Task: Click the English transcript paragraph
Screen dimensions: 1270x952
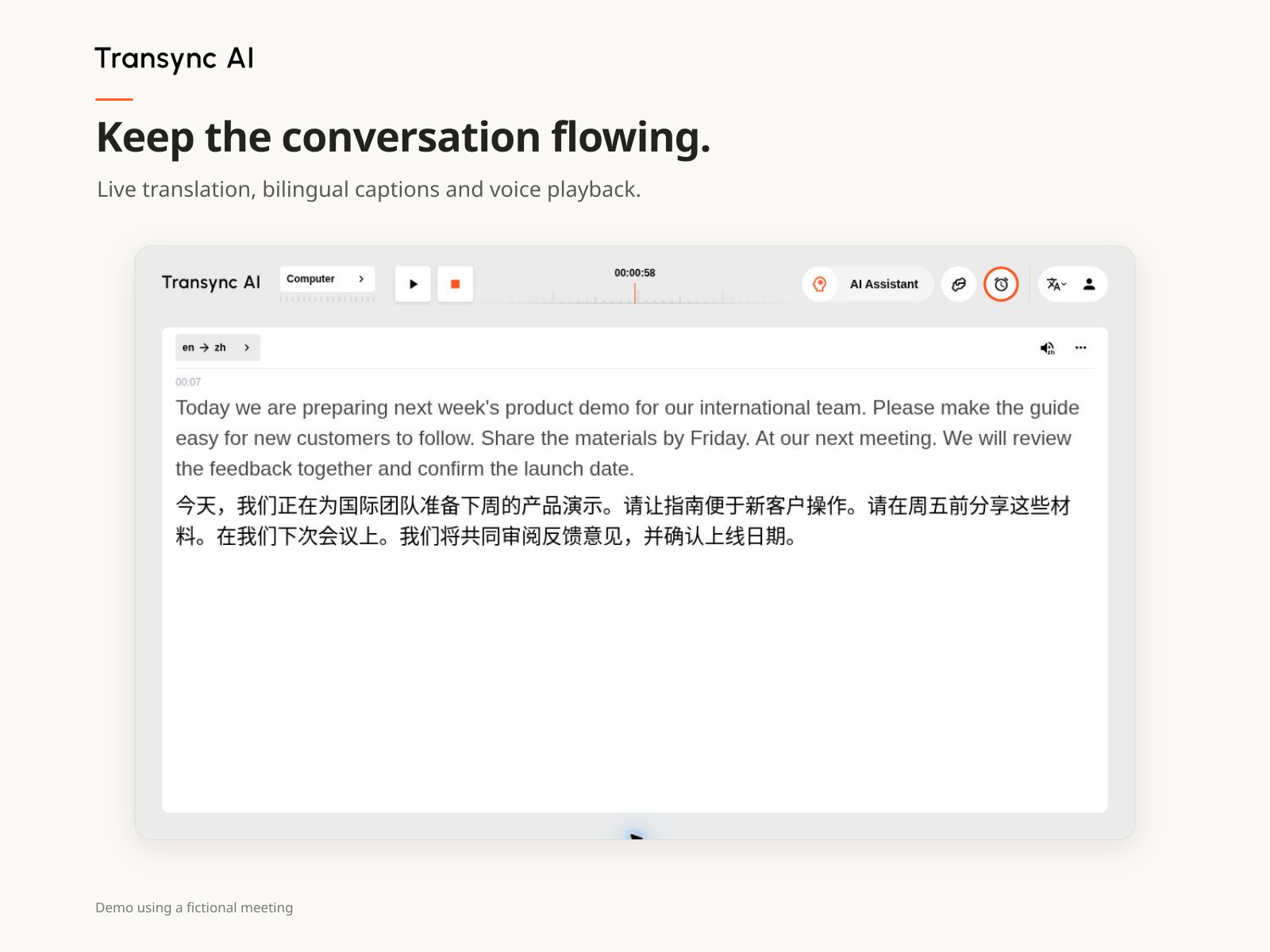Action: (x=627, y=438)
